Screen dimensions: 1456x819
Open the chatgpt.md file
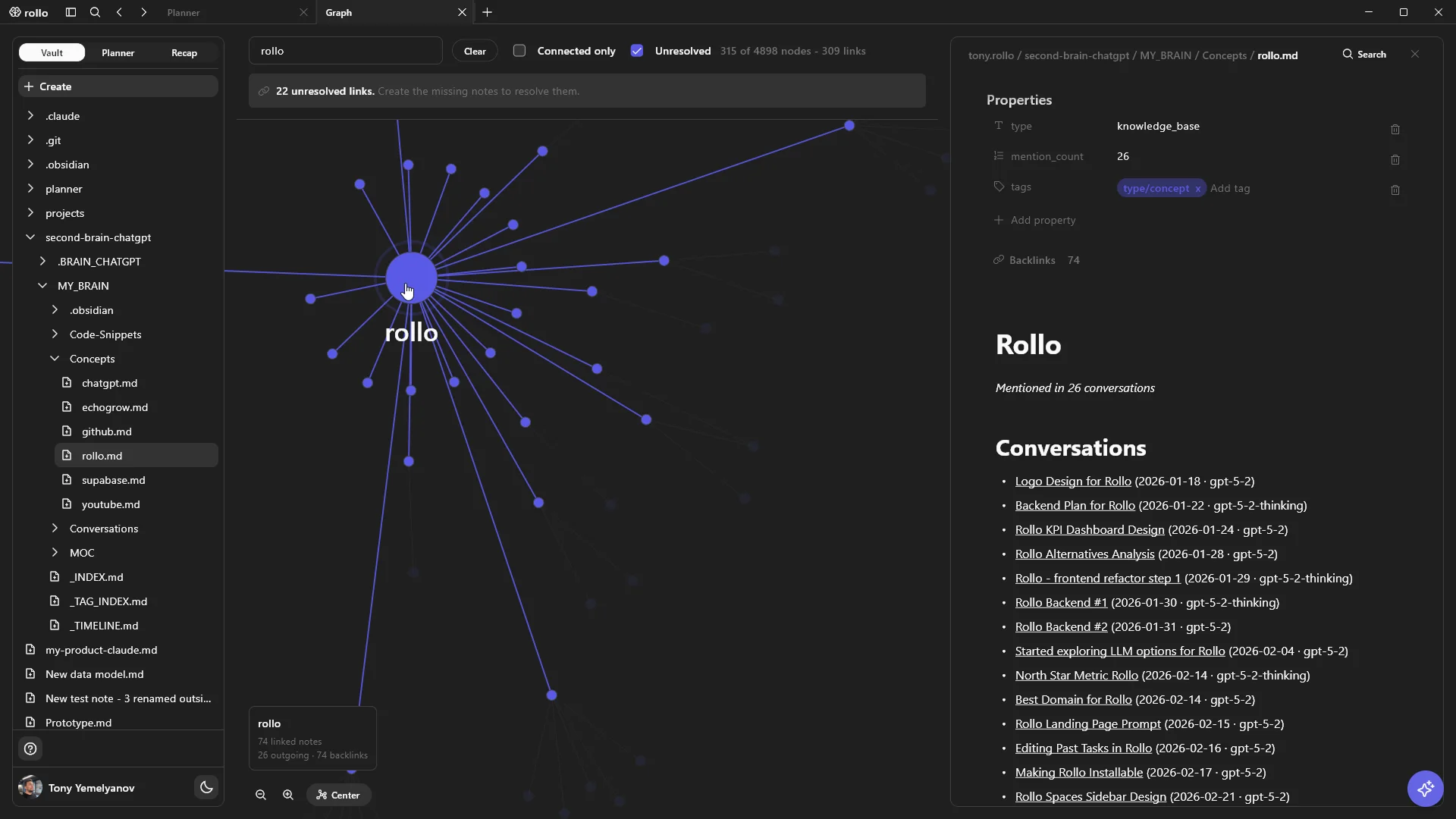pos(136,383)
